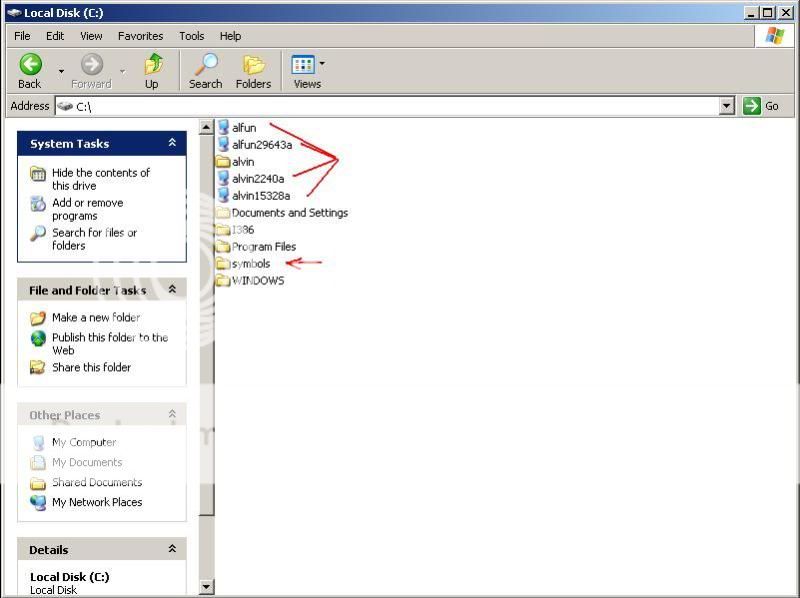Select the alvin2240a item icon
Viewport: 800px width, 598px height.
click(223, 178)
